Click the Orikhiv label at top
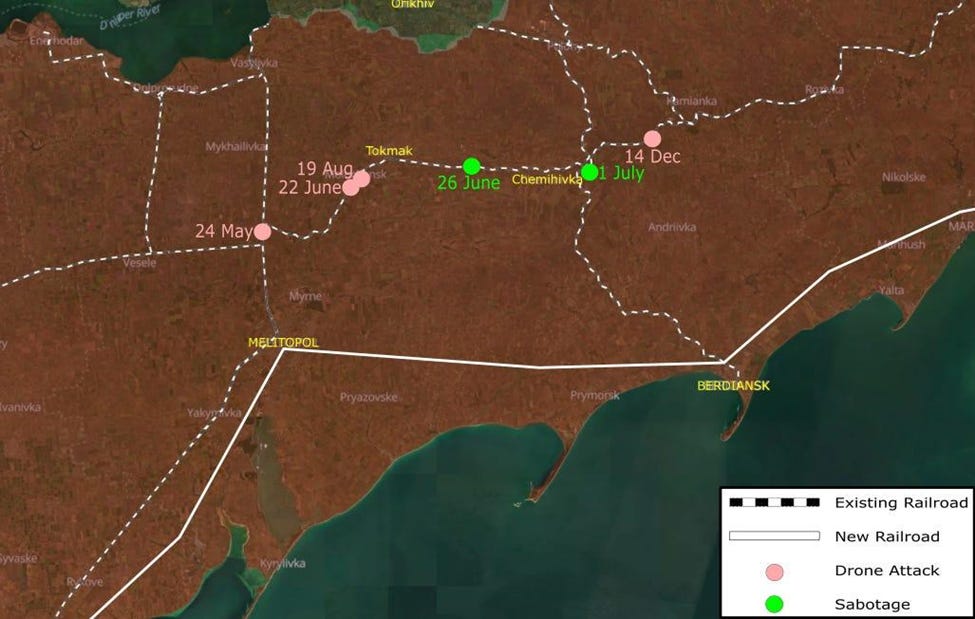 click(x=412, y=4)
